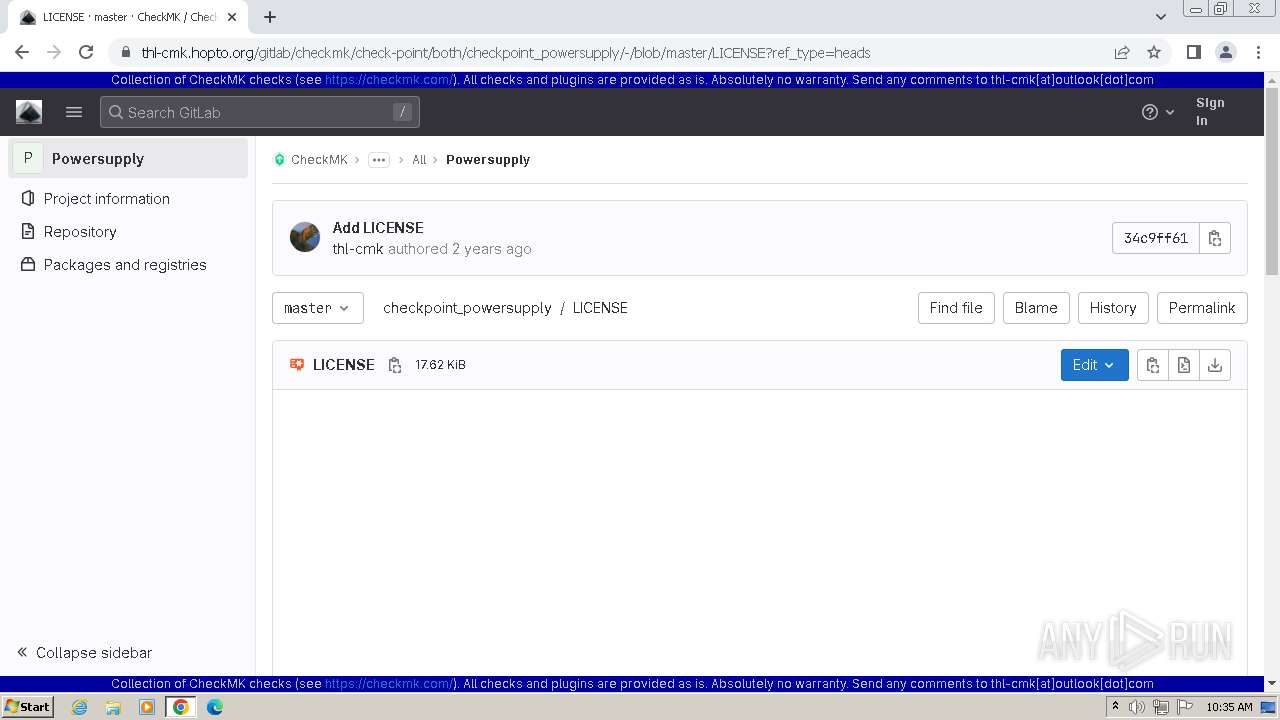Open media player taskbar icon
This screenshot has width=1280, height=720.
click(x=147, y=707)
